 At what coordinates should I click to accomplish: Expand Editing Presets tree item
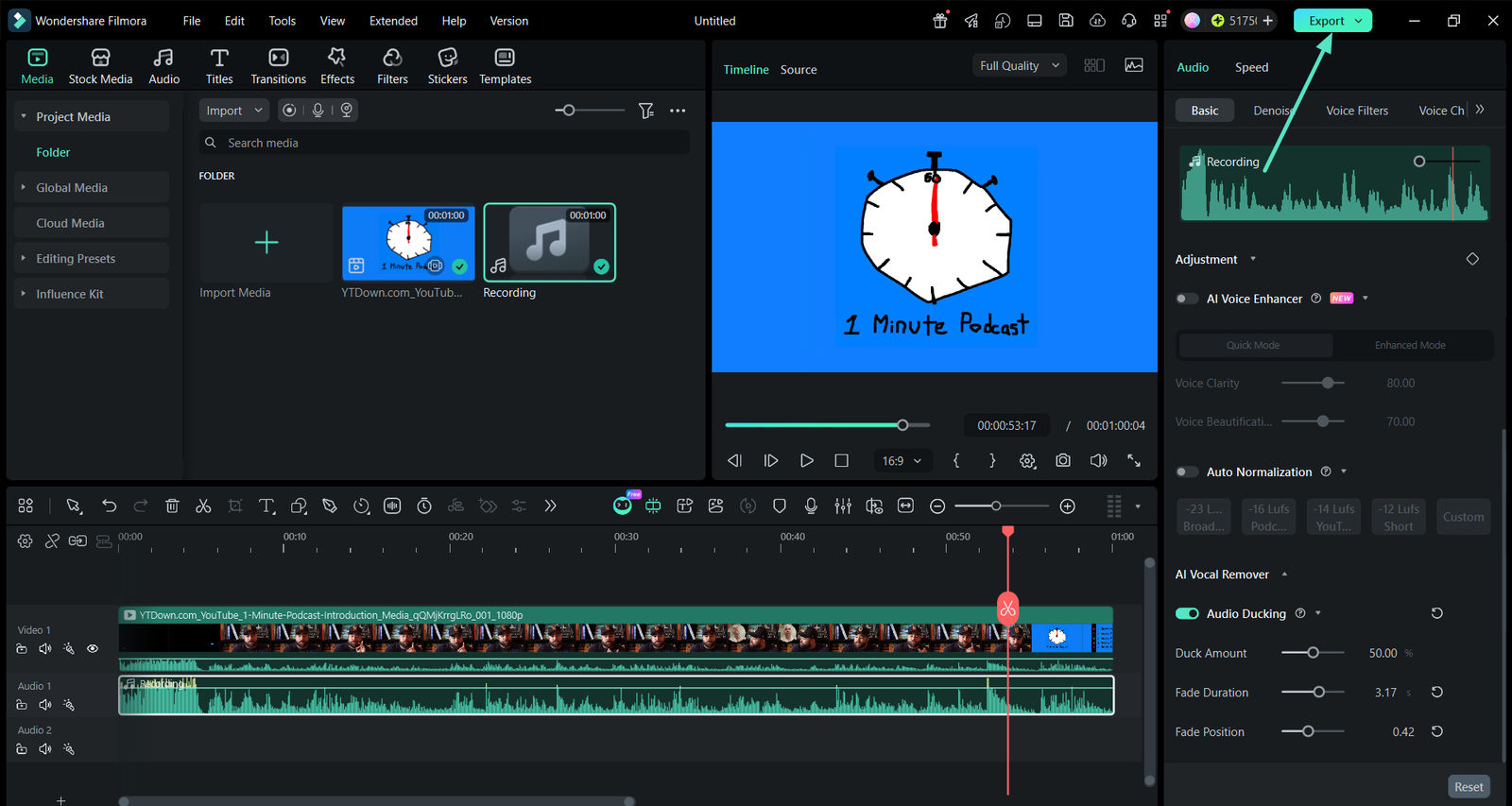click(24, 258)
